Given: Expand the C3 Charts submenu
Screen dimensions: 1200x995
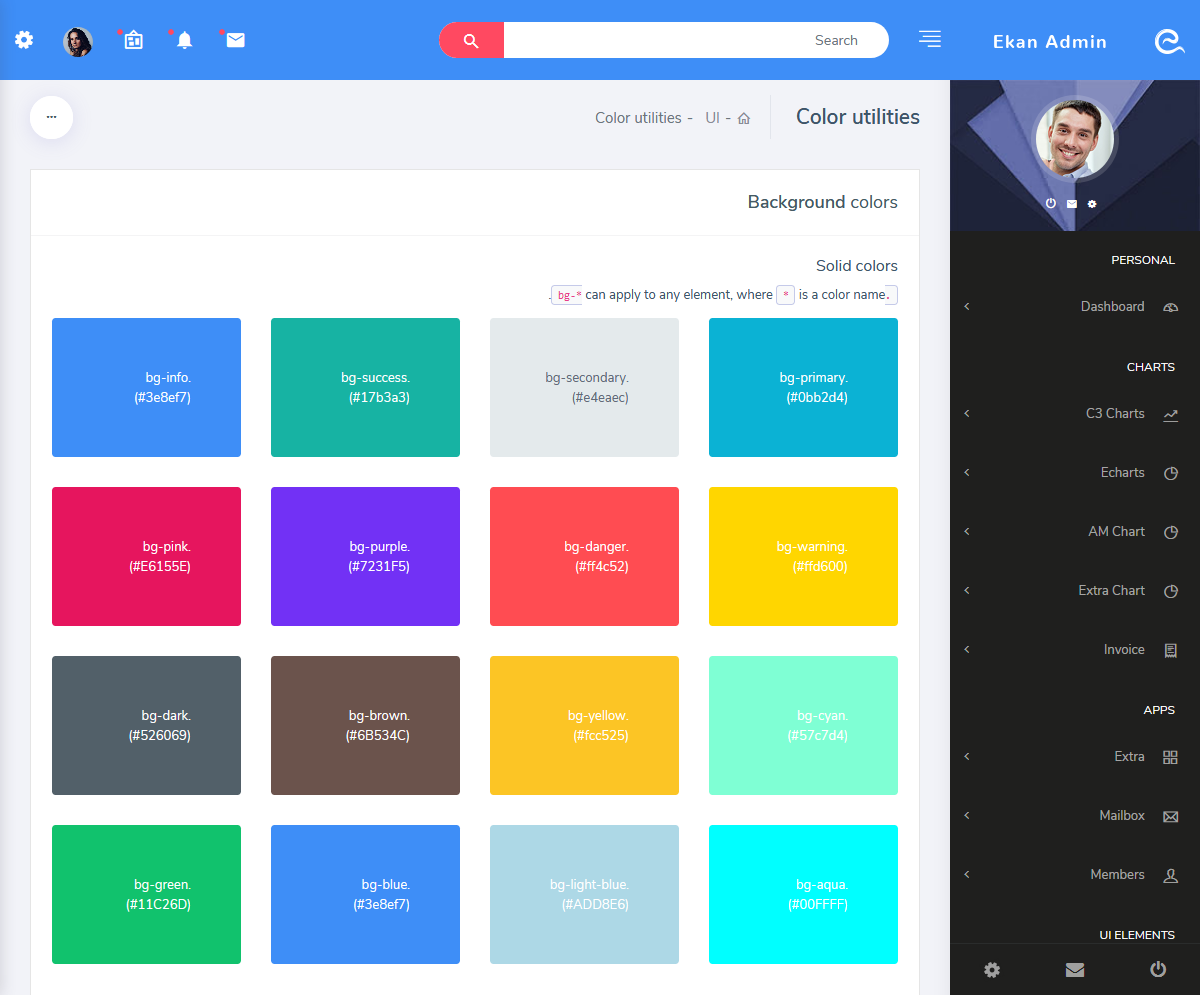Looking at the screenshot, I should pos(1114,414).
